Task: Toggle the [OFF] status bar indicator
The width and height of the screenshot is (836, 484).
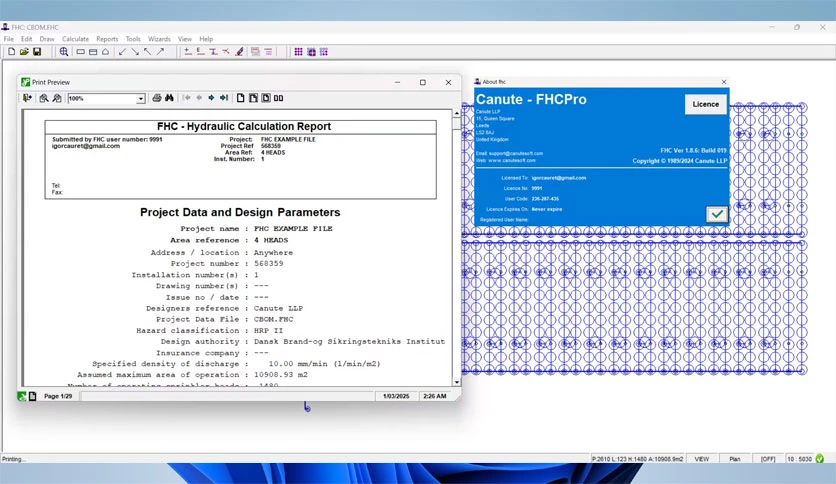Action: [768, 459]
